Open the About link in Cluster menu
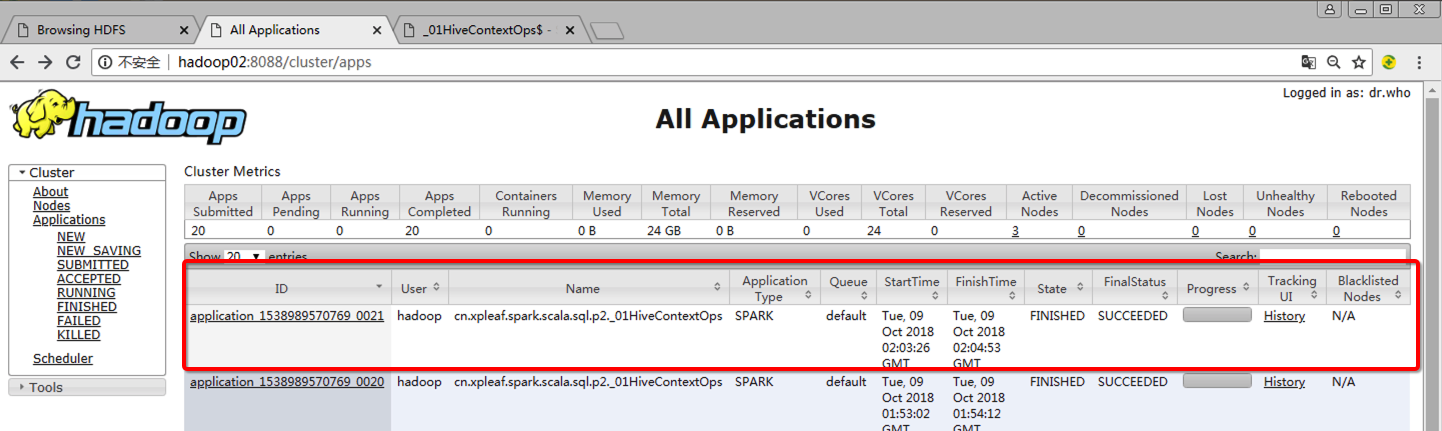1442x431 pixels. [51, 192]
